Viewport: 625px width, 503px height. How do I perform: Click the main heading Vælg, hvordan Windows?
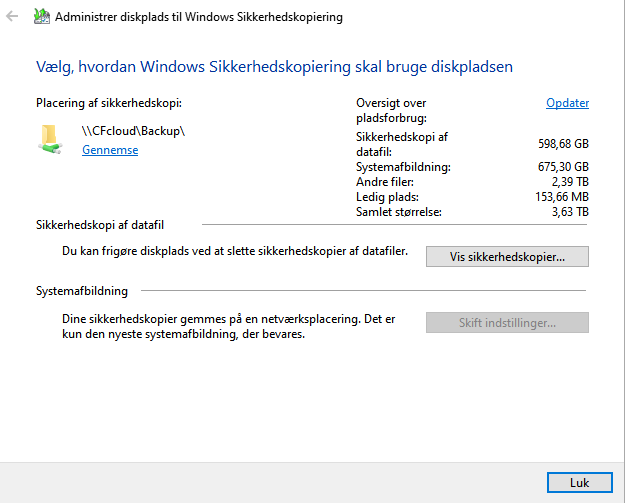click(x=274, y=67)
